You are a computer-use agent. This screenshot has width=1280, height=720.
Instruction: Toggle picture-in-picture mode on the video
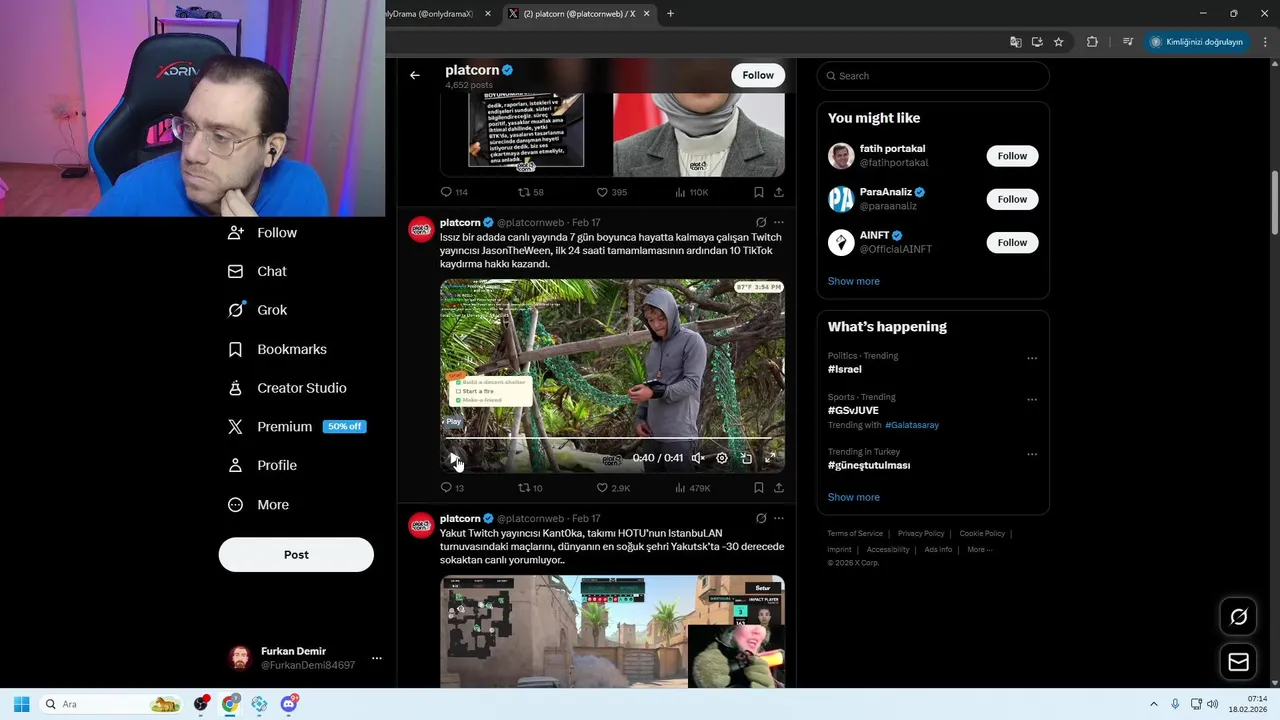(746, 458)
